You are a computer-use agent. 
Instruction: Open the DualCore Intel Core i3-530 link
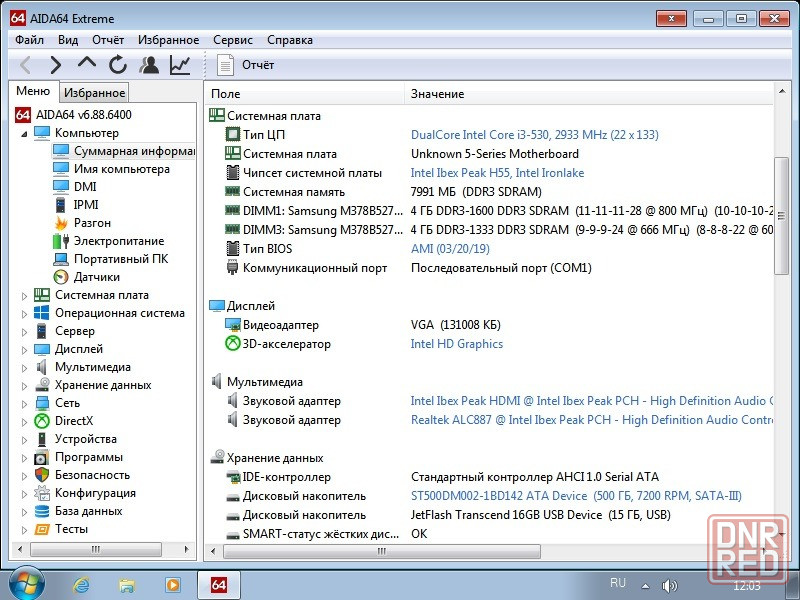click(535, 135)
